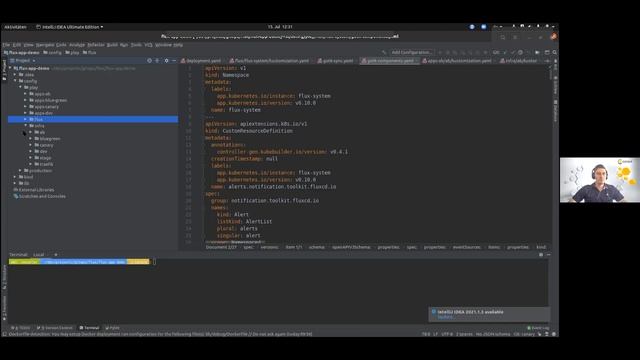Collapse the infra folder
This screenshot has height=360, width=640.
pos(25,126)
